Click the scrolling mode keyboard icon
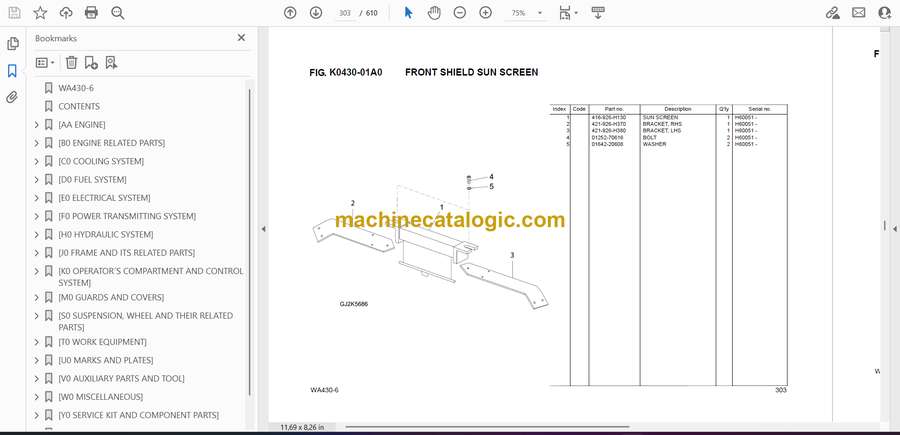The image size is (900, 435). (x=598, y=13)
